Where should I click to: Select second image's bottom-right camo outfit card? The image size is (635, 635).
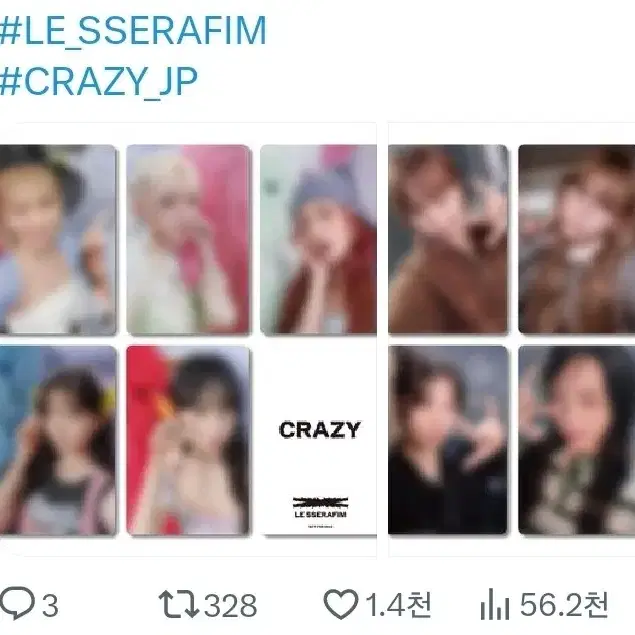pyautogui.click(x=577, y=440)
